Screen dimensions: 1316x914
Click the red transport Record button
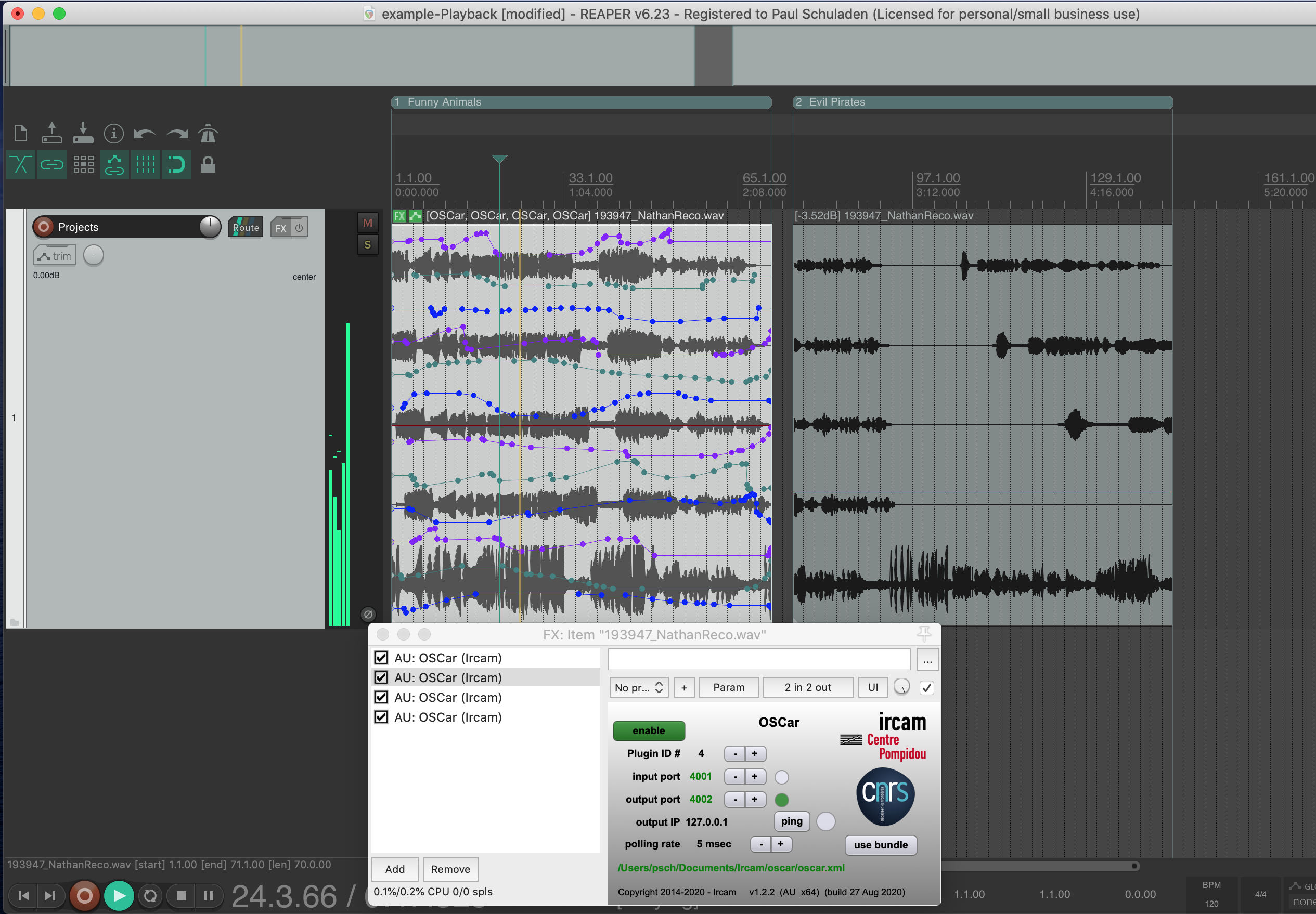[85, 896]
